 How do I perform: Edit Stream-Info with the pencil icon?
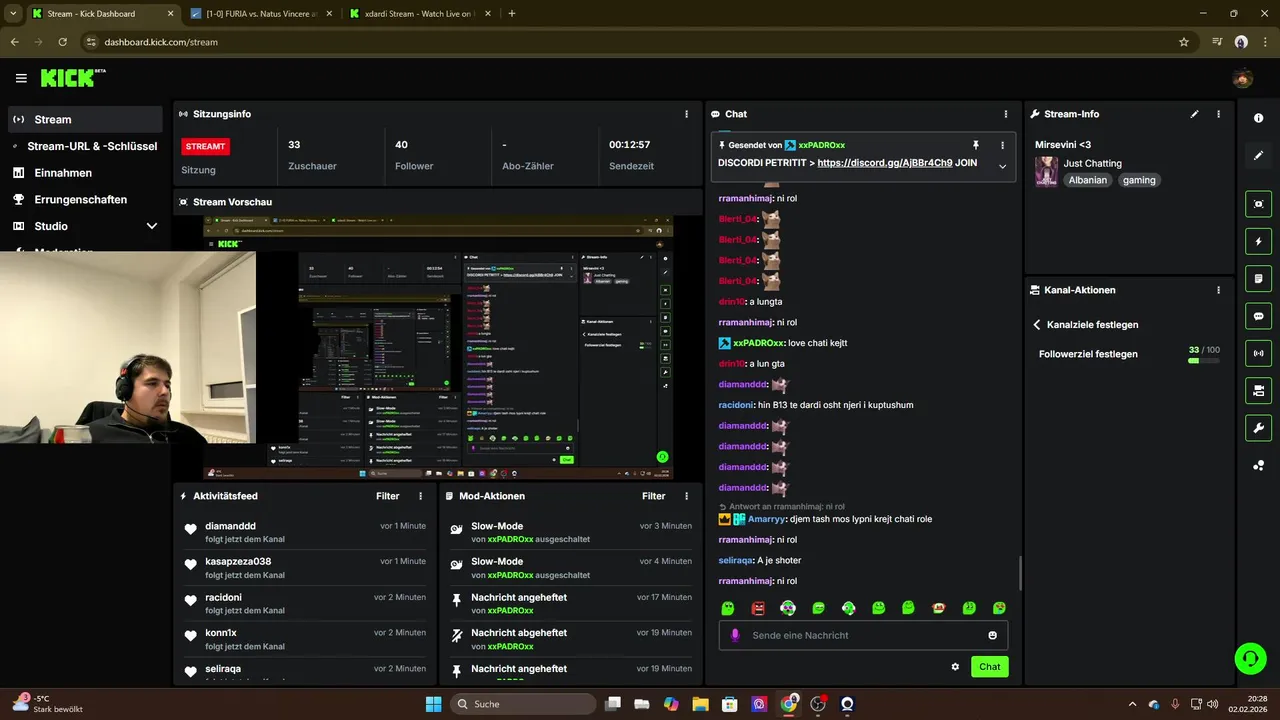1194,114
